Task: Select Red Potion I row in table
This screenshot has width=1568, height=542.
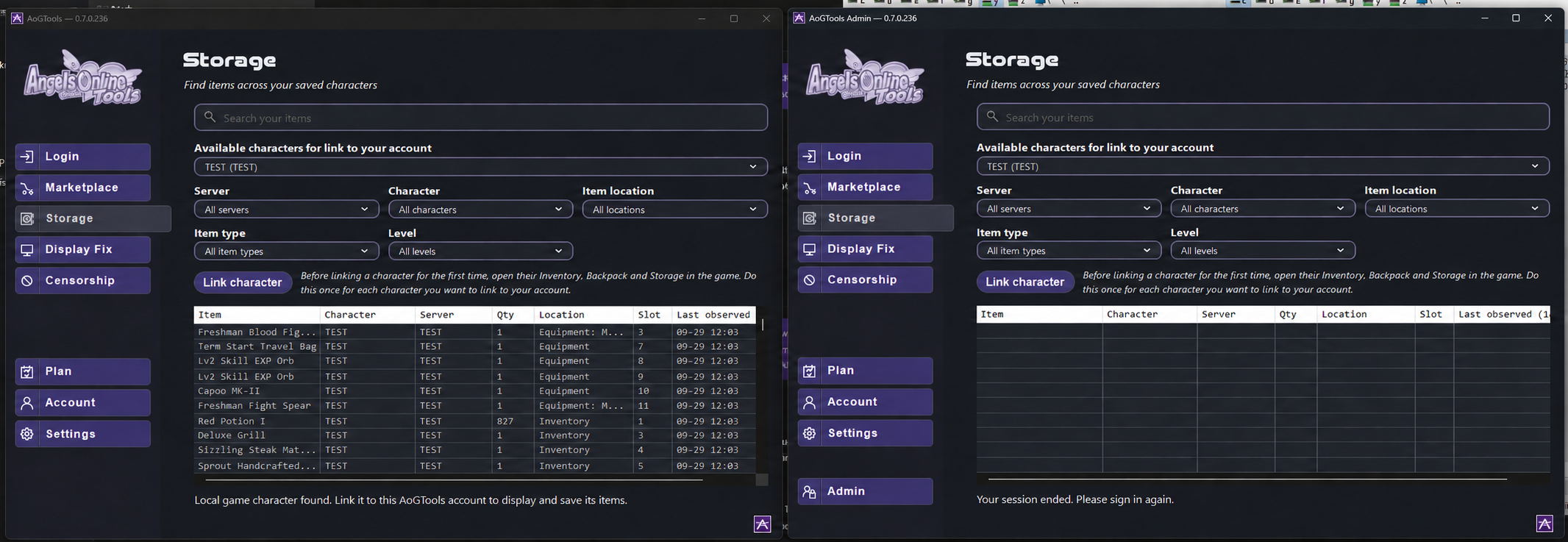Action: click(x=474, y=421)
